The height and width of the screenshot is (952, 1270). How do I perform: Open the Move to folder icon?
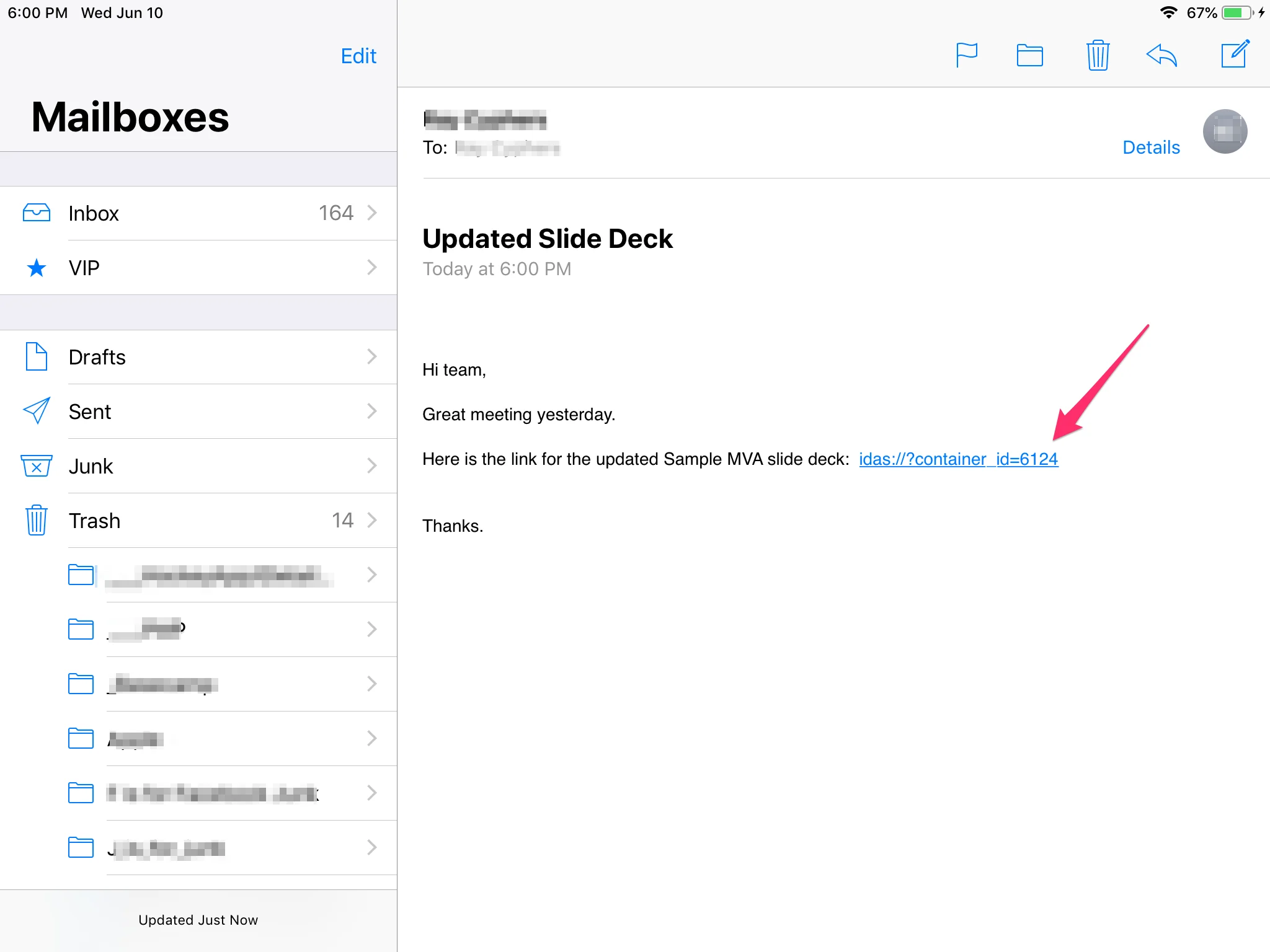1029,55
